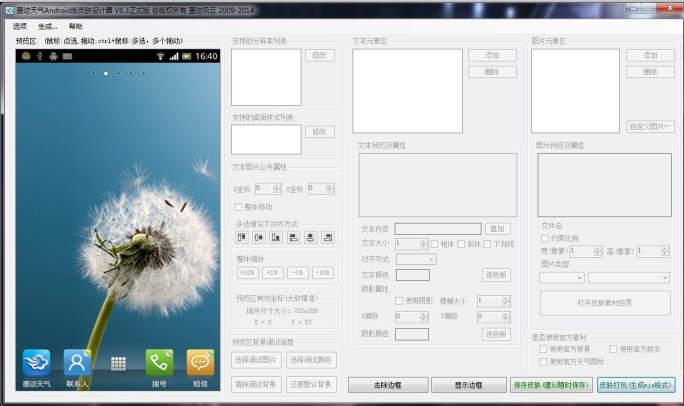Click the green 拨号 phone icon

[159, 363]
